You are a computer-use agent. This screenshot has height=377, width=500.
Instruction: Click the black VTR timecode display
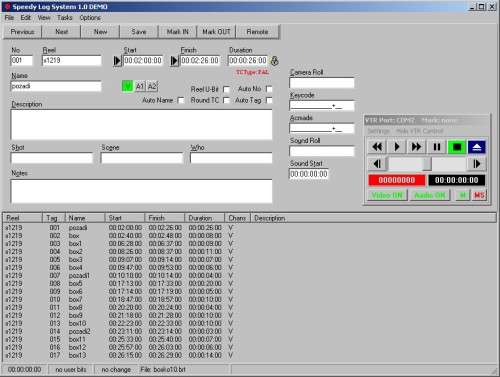[457, 180]
